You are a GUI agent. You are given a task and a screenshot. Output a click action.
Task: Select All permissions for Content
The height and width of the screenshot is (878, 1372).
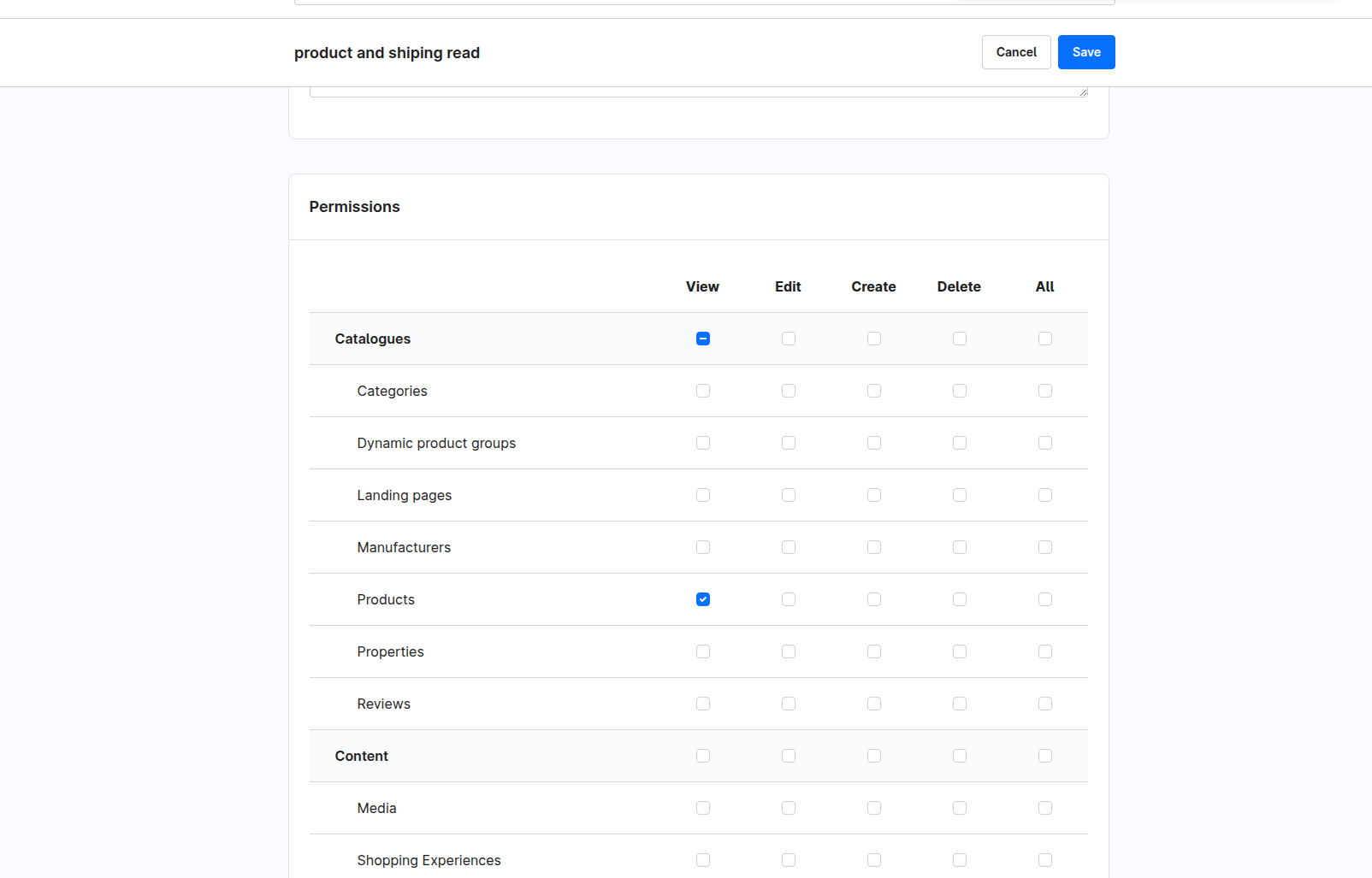[x=1044, y=756]
